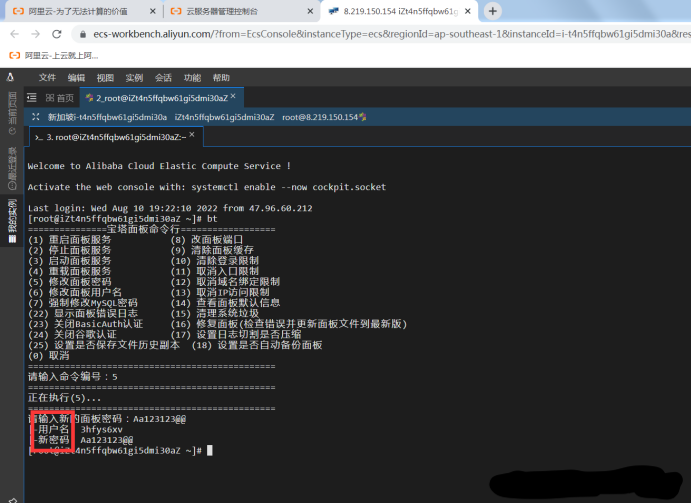This screenshot has width=691, height=504.
Task: Toggle the sidebar list icon beside 首页
Action: pyautogui.click(x=32, y=97)
